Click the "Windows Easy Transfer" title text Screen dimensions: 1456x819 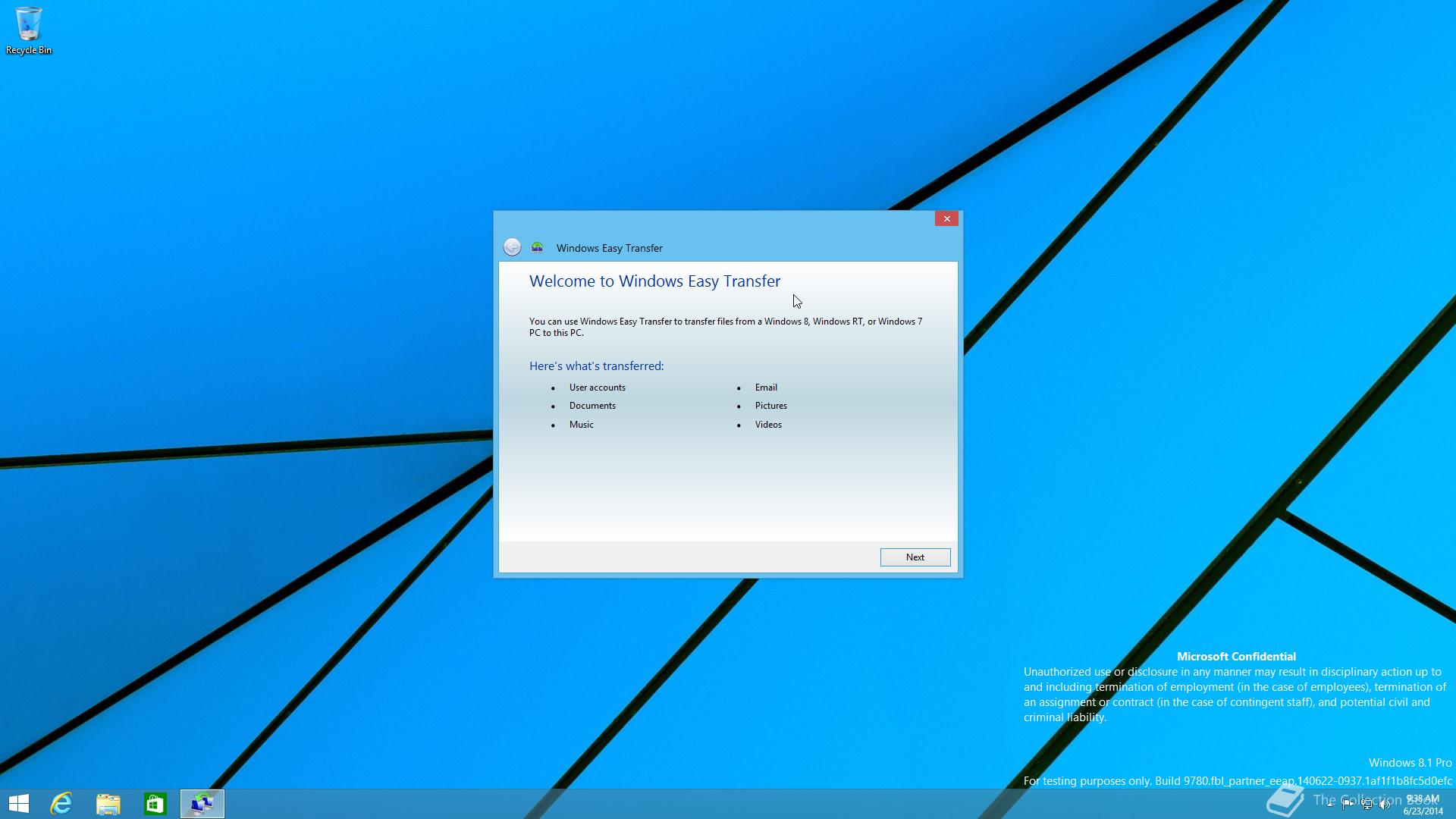(x=610, y=248)
